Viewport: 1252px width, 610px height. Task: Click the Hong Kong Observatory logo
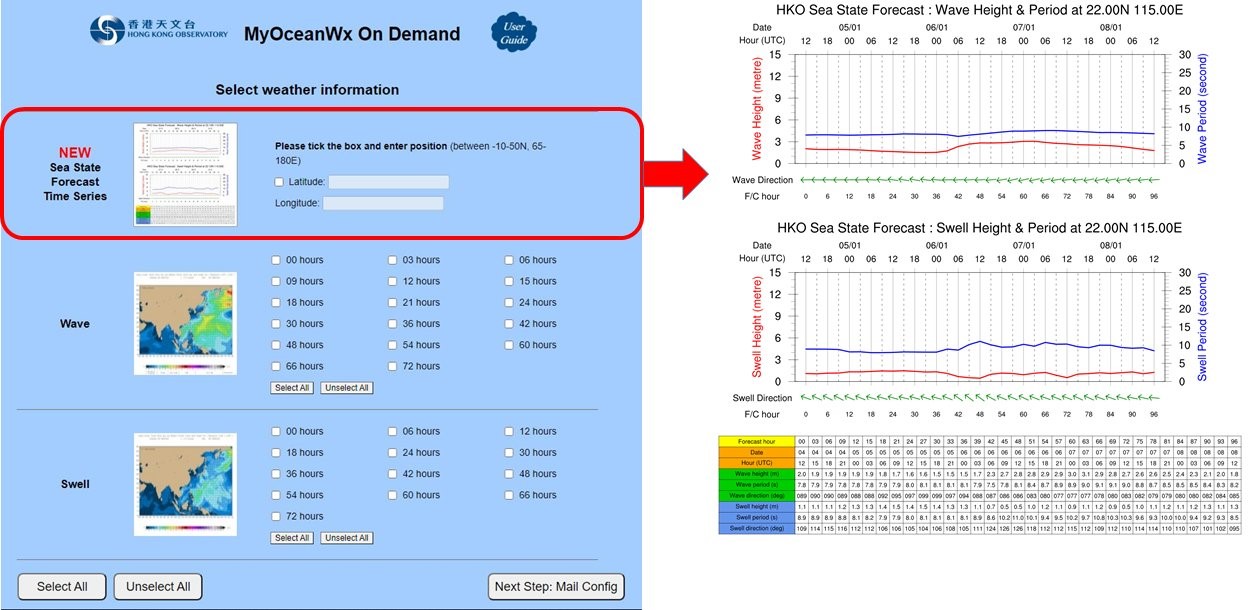(x=158, y=30)
